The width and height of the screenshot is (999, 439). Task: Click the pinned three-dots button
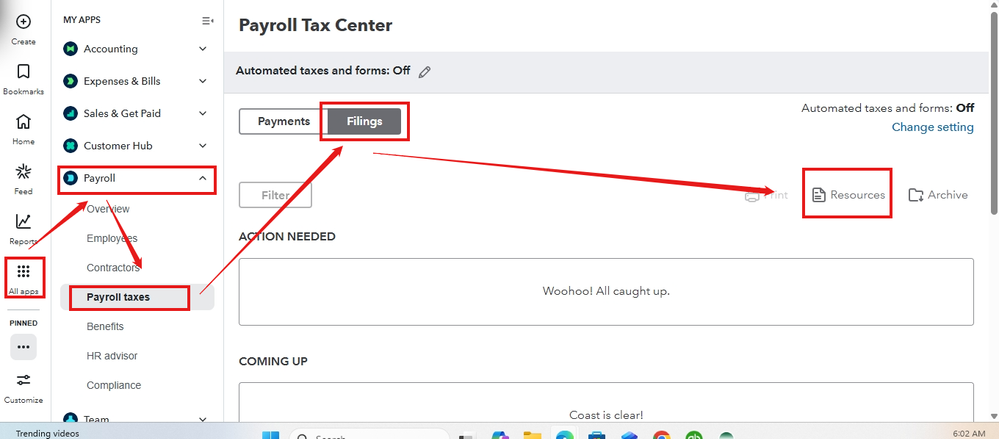[x=24, y=347]
